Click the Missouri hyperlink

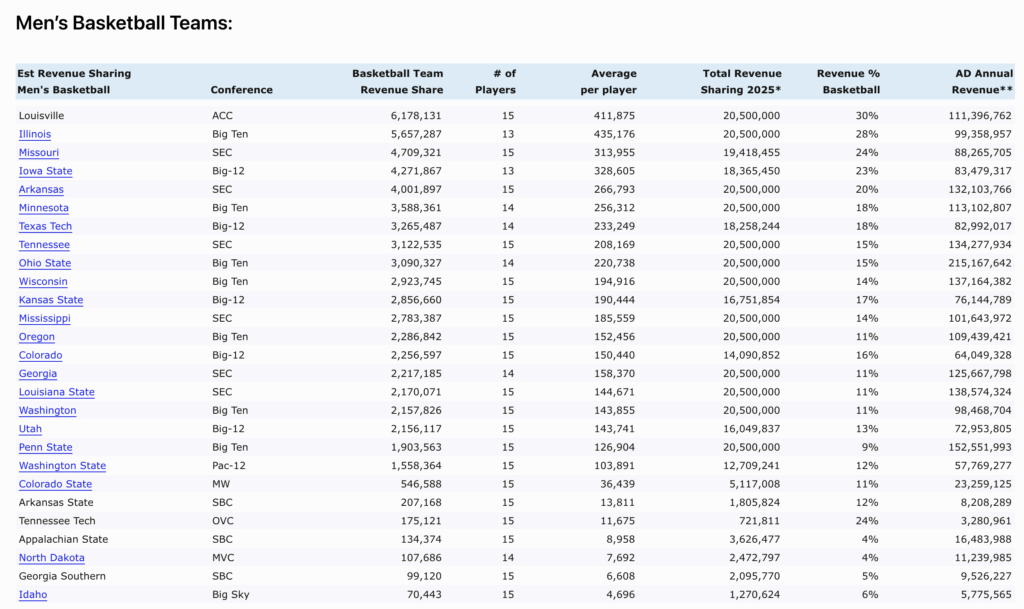[x=39, y=153]
